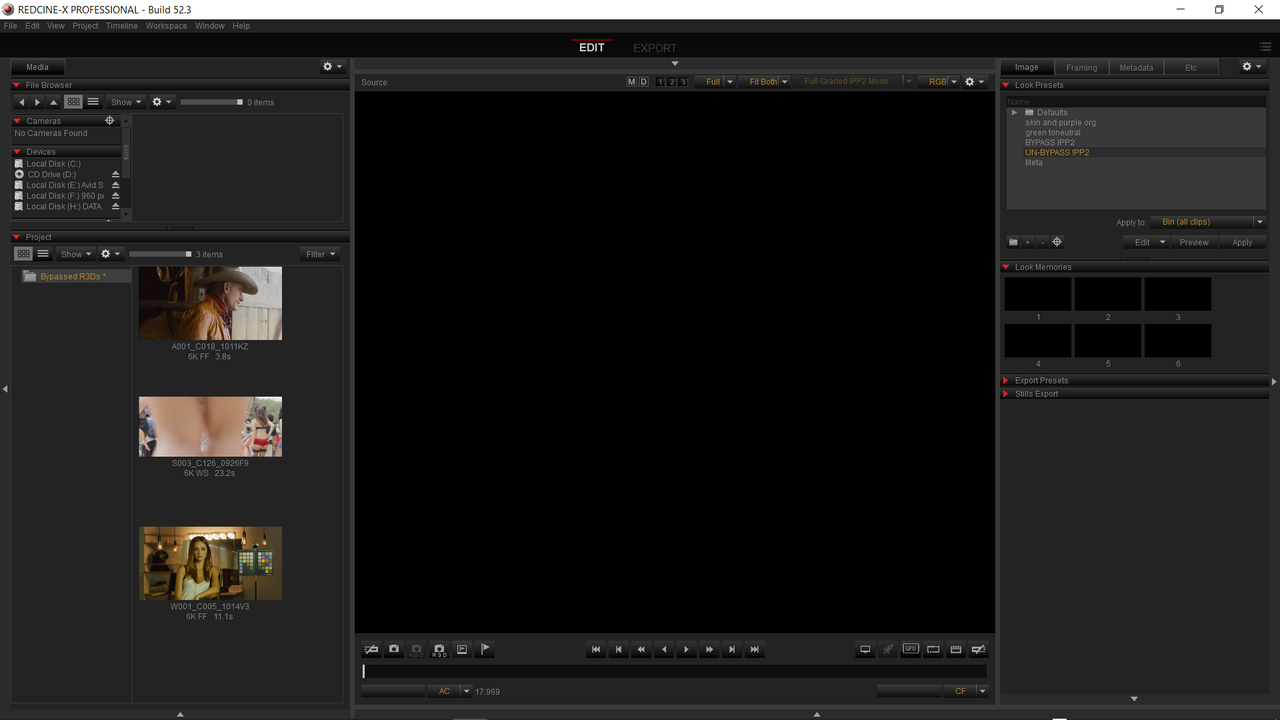Adjust the File Browser thumbnail size slider
The height and width of the screenshot is (720, 1280).
212,102
